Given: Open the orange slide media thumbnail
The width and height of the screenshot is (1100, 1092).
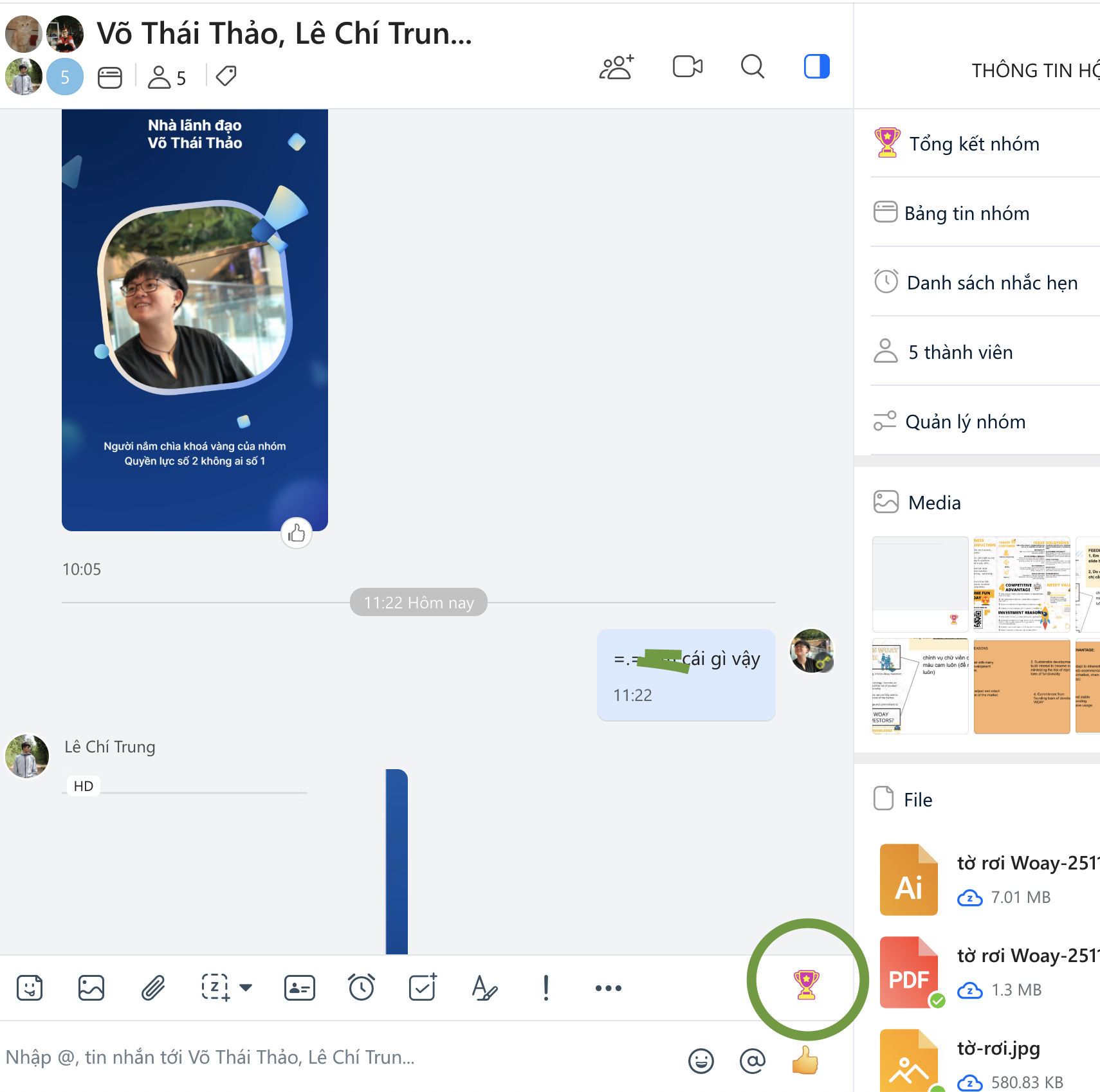Looking at the screenshot, I should (x=1022, y=686).
